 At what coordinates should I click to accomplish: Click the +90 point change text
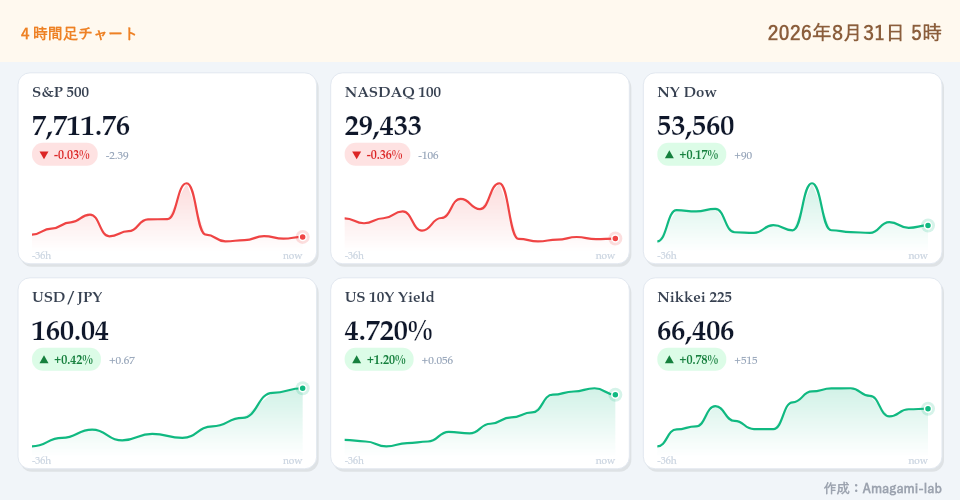743,155
